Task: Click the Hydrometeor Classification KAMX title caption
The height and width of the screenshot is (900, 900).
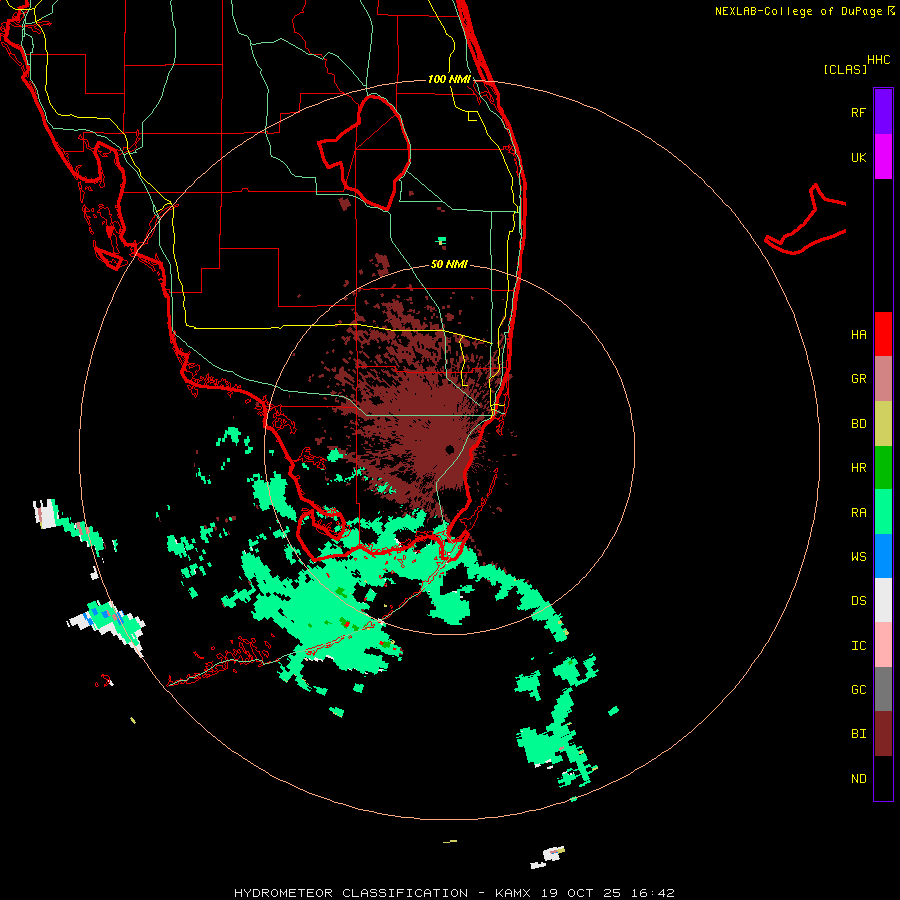Action: 454,893
